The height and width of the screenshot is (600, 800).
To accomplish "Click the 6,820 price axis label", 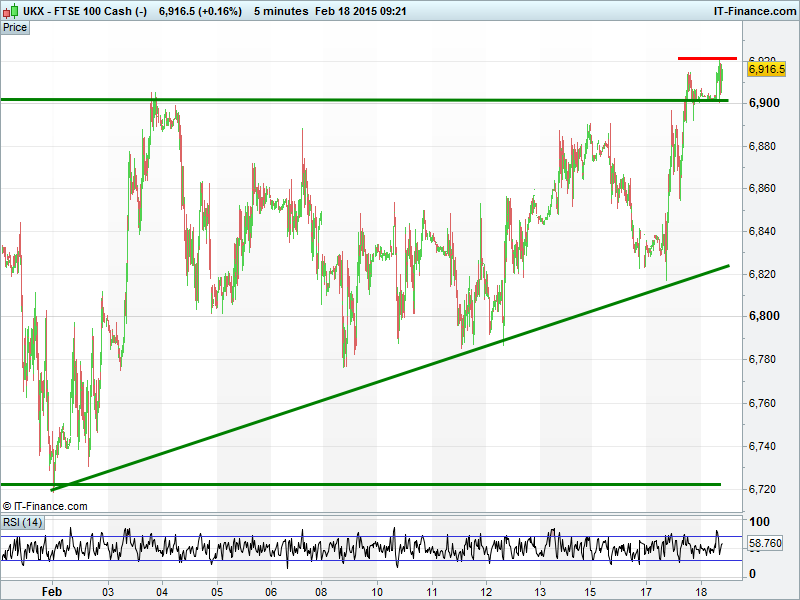I will [764, 274].
